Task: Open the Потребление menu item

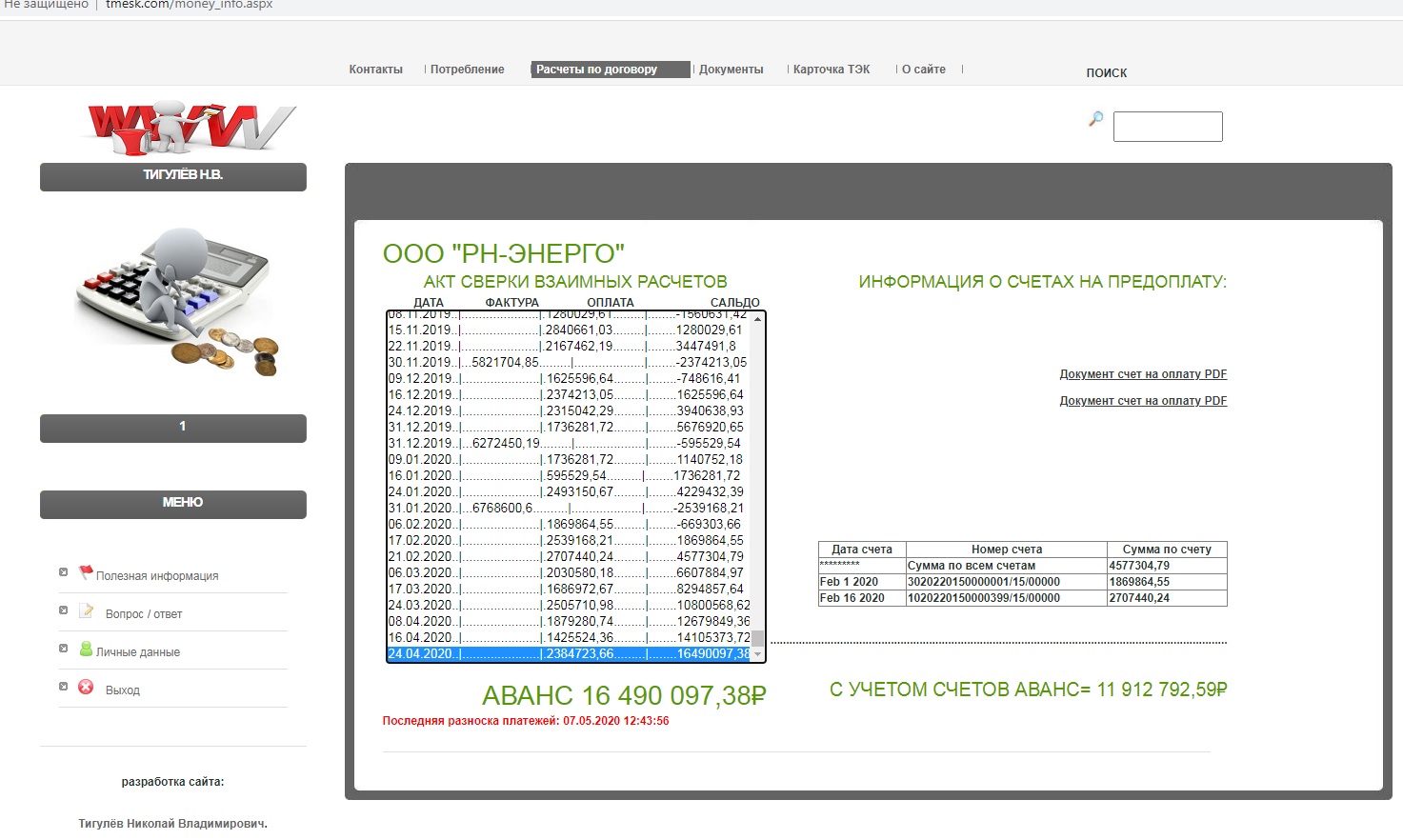Action: point(467,70)
